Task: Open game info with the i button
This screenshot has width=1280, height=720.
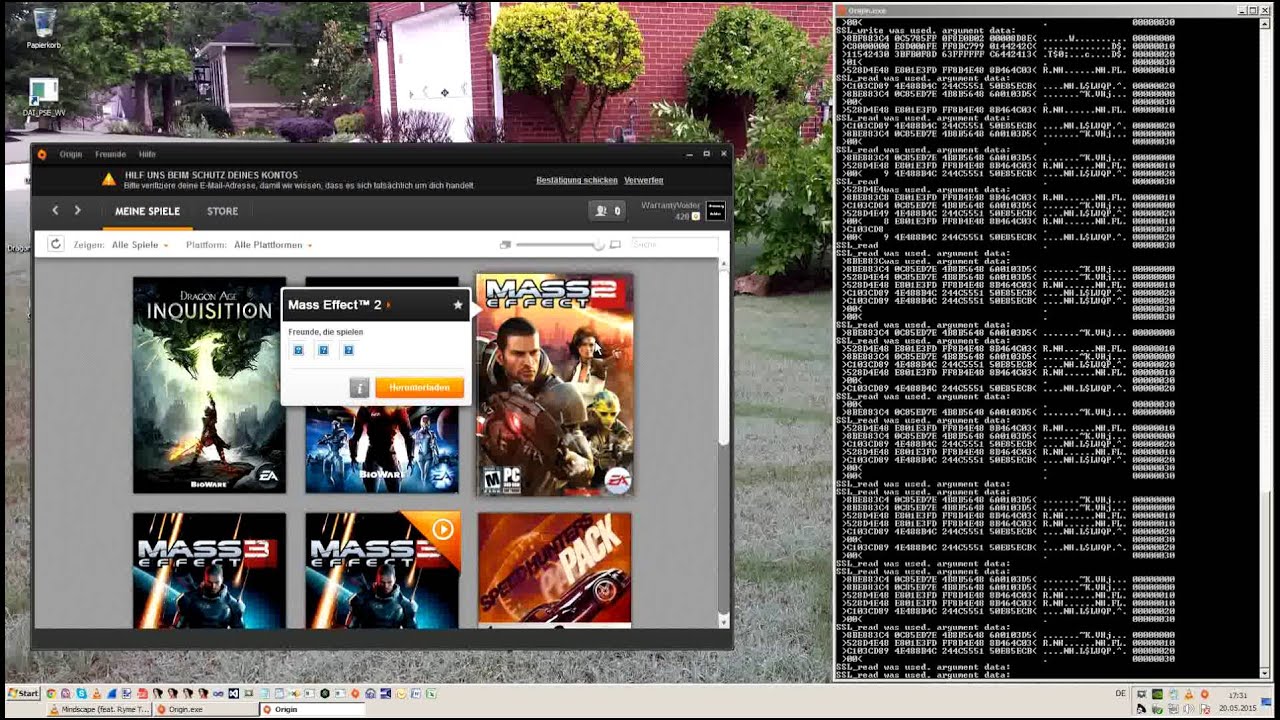Action: click(x=359, y=388)
